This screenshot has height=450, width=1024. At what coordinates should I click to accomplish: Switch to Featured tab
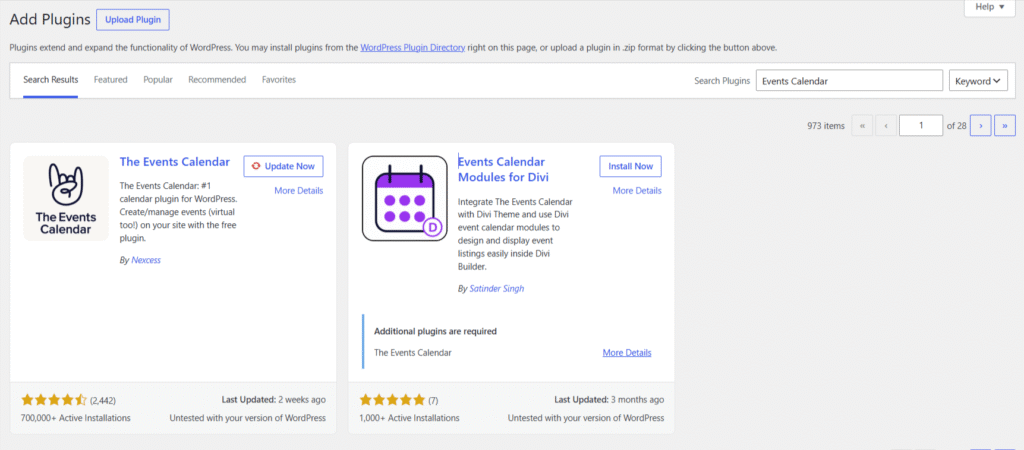(x=110, y=80)
